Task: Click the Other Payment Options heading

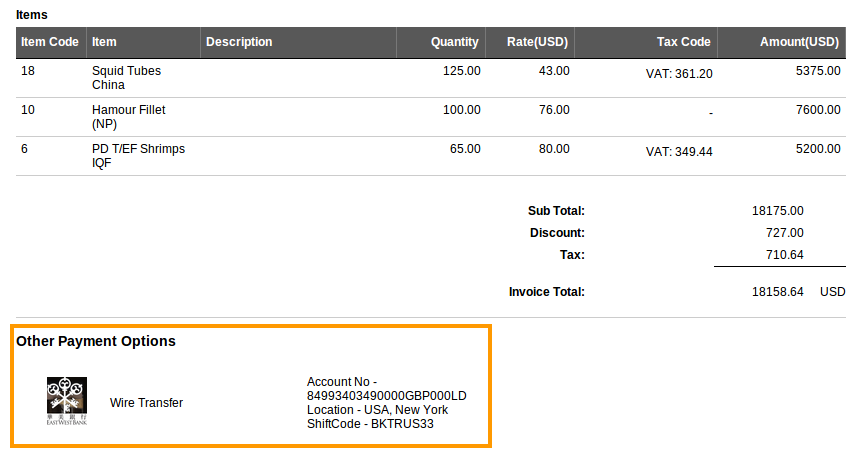Action: click(x=96, y=341)
